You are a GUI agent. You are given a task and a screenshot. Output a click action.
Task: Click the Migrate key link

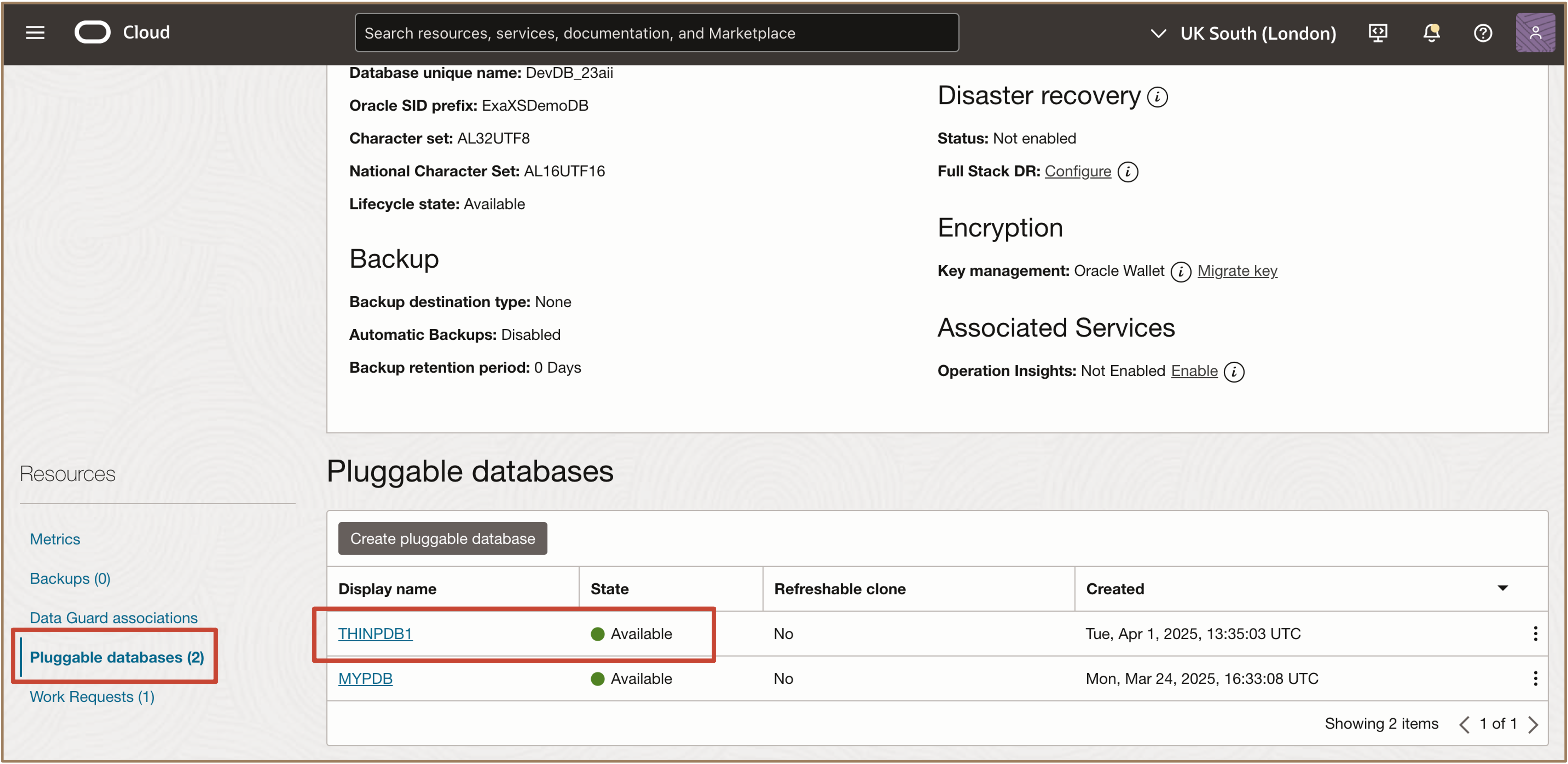tap(1237, 271)
